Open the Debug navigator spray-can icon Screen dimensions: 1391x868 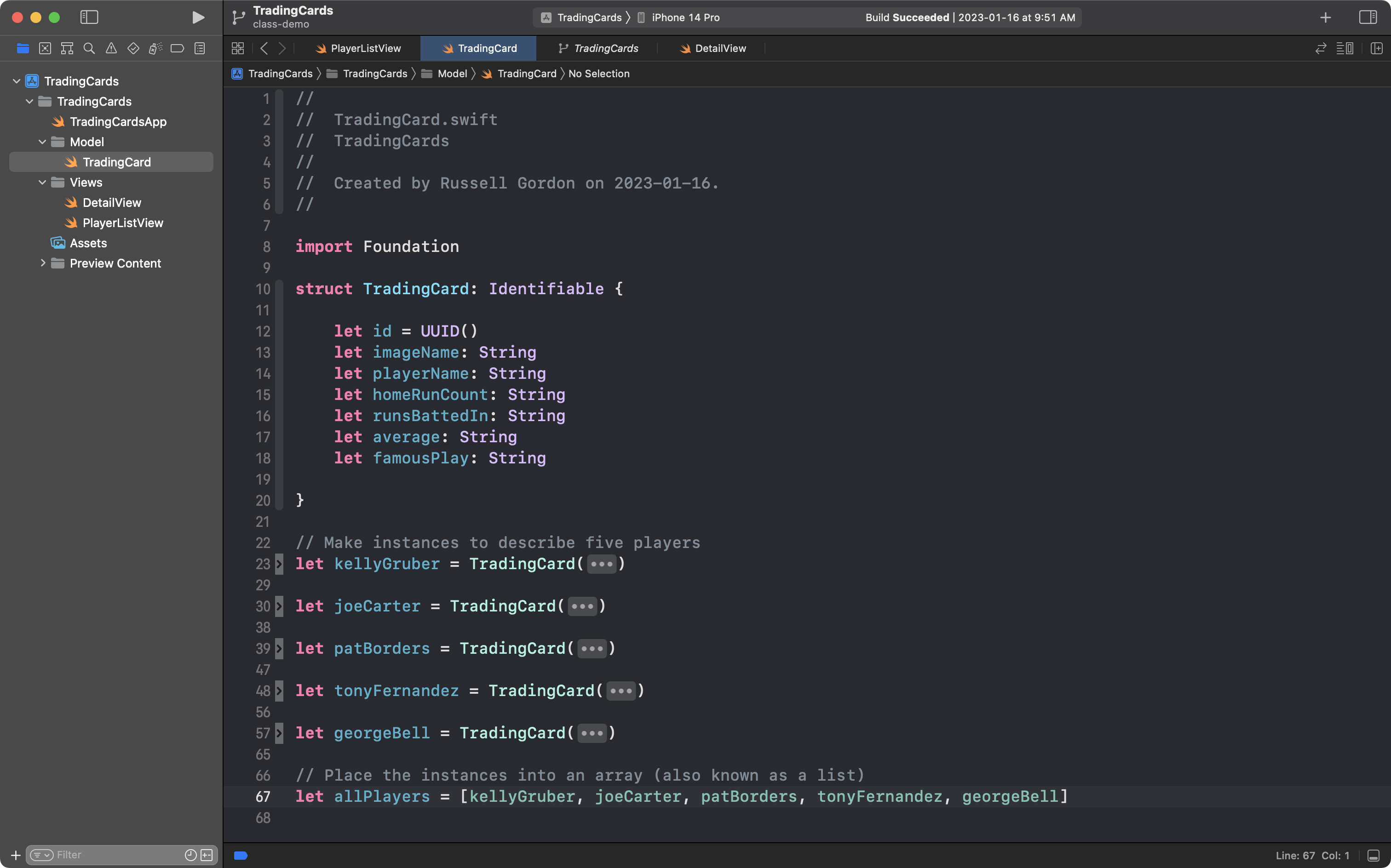(x=155, y=48)
